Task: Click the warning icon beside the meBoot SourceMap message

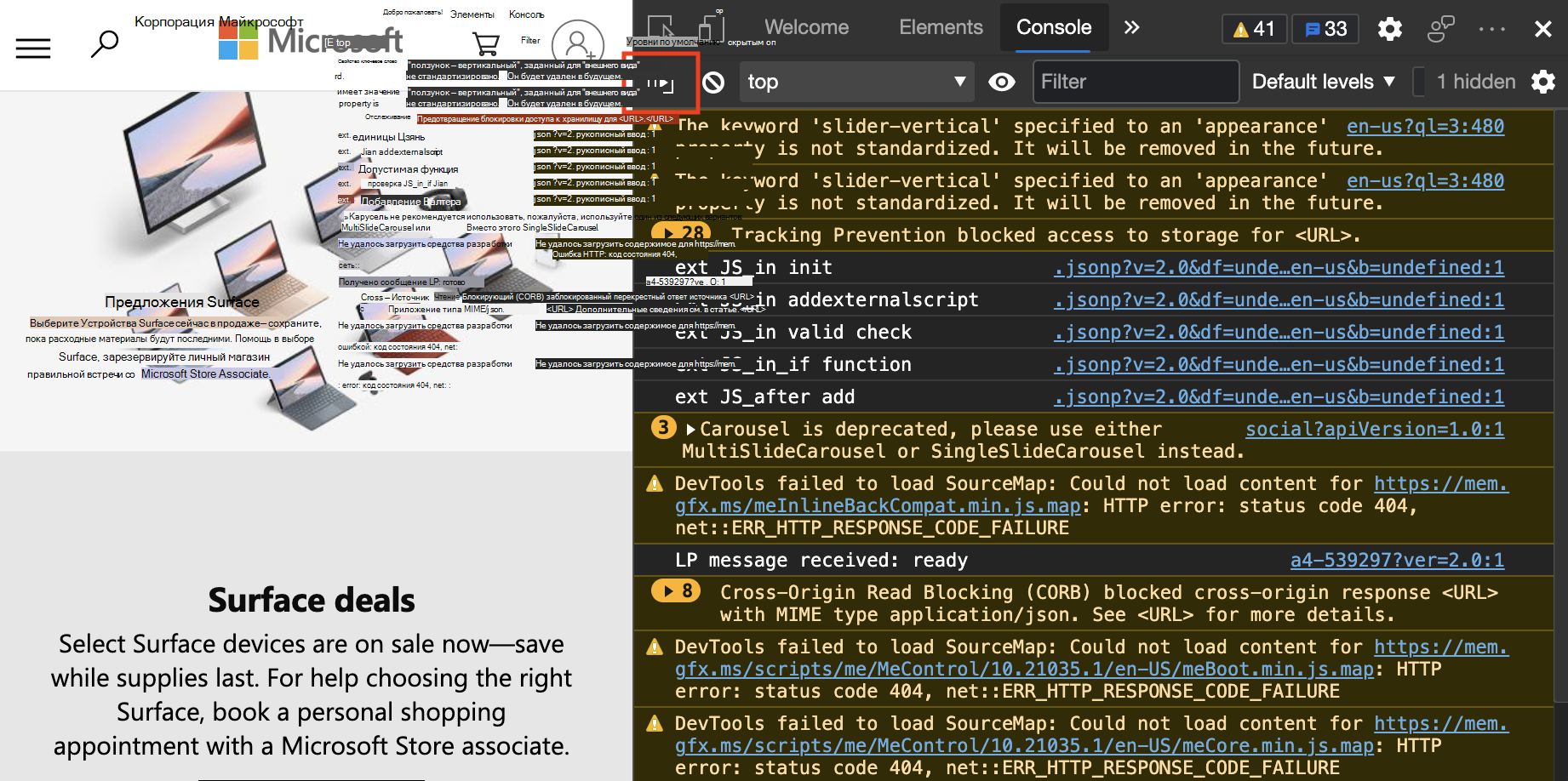Action: 655,647
